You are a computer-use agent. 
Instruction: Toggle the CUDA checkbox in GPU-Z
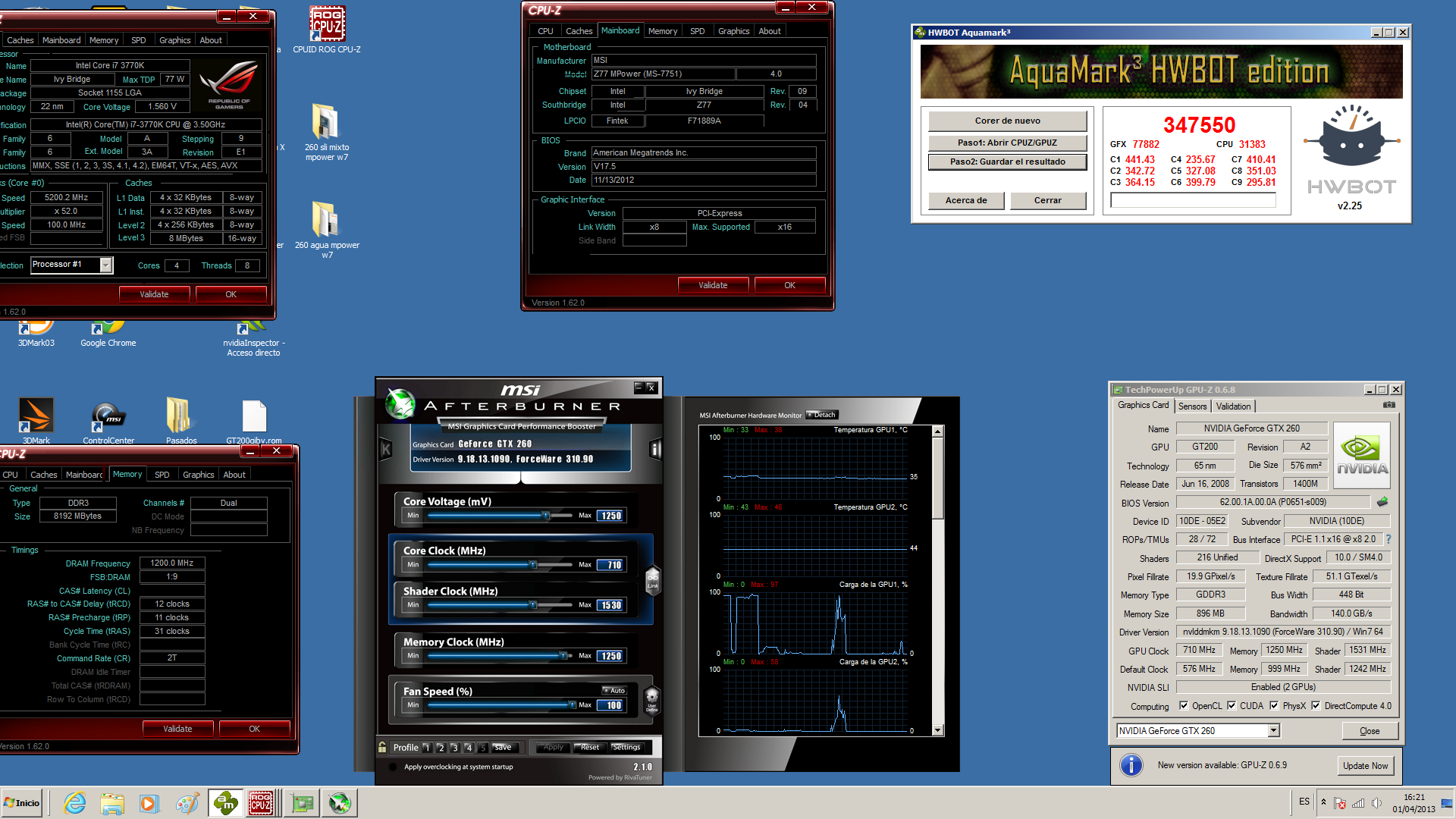1232,705
